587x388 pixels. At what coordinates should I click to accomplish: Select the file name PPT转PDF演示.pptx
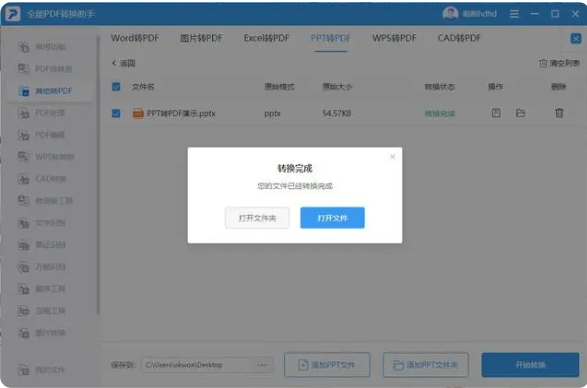click(181, 113)
